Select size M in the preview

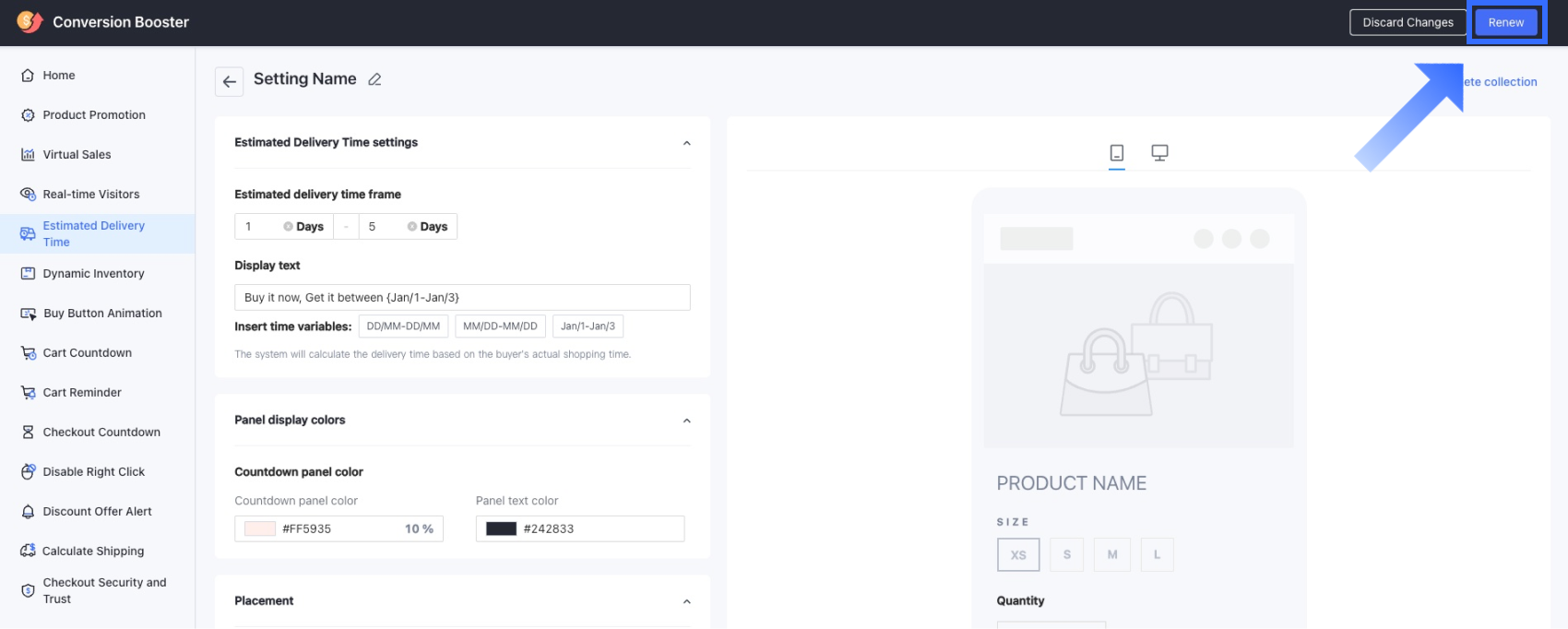coord(1112,554)
